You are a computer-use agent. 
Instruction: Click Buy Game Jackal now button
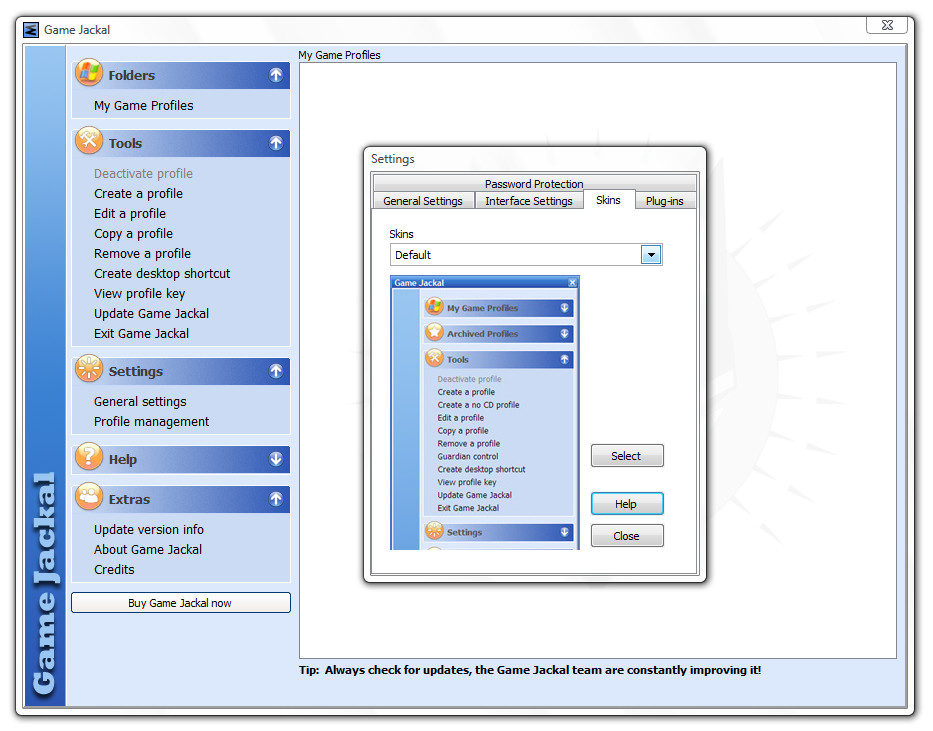click(x=180, y=603)
